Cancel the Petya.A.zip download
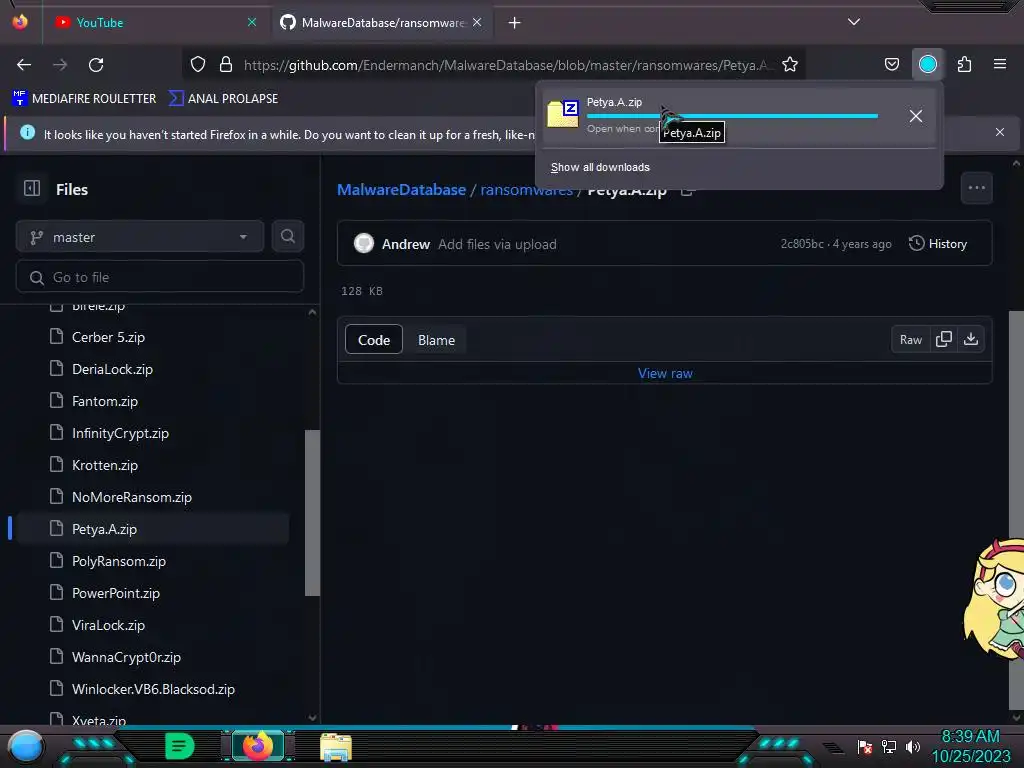 click(916, 116)
